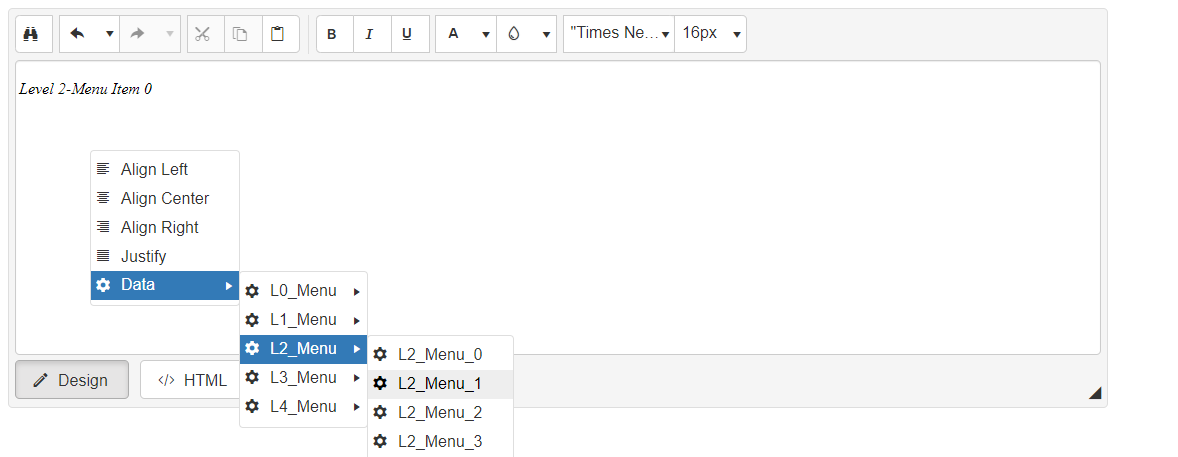Toggle Bold formatting
This screenshot has height=457, width=1178.
(x=332, y=34)
